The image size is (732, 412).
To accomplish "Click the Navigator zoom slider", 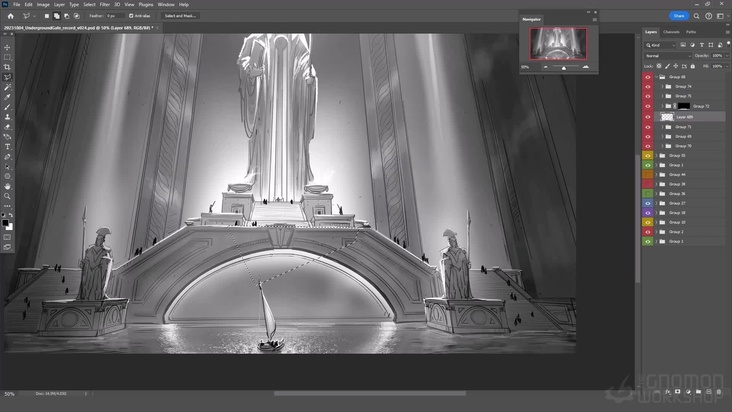I will [x=564, y=67].
